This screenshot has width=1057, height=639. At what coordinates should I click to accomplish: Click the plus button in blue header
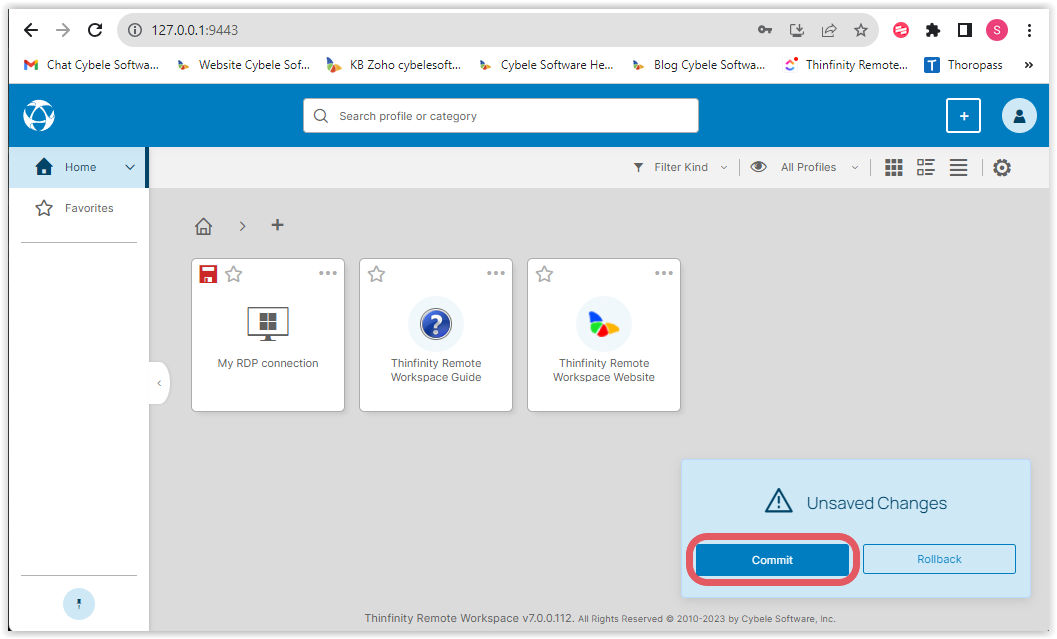click(x=963, y=116)
